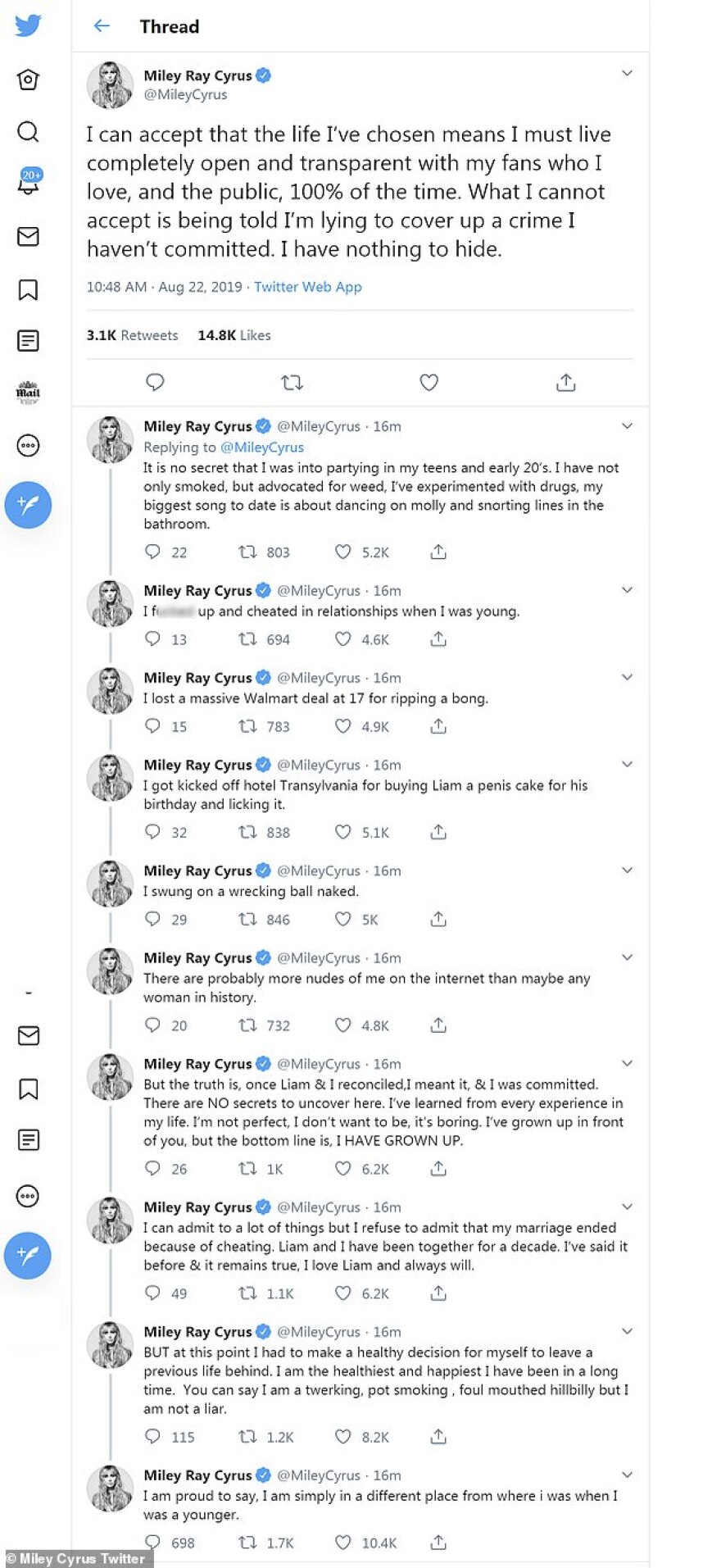Open the Bookmarks item in the sidebar

[x=28, y=289]
